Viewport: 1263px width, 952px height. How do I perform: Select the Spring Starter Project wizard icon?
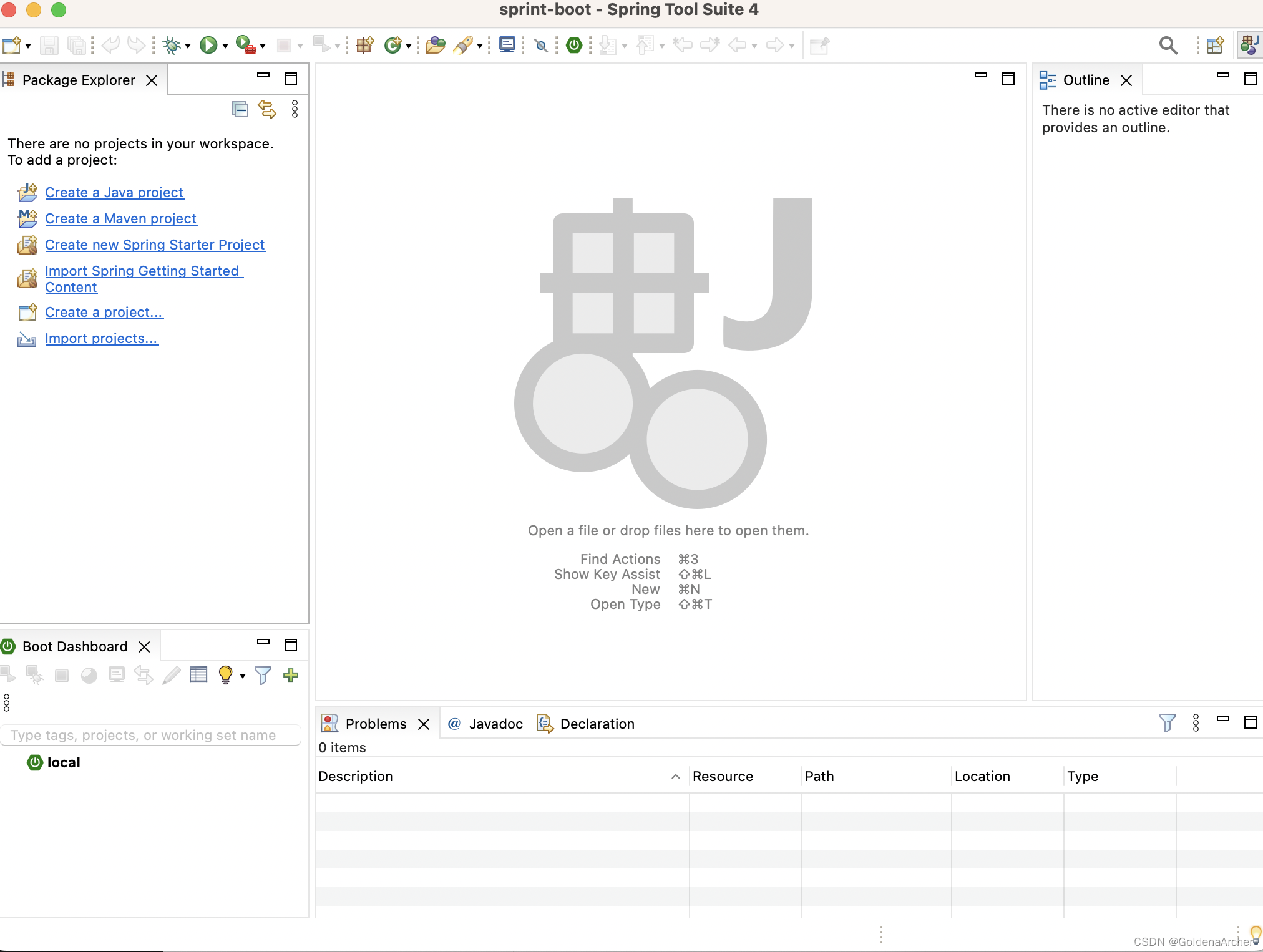[27, 244]
